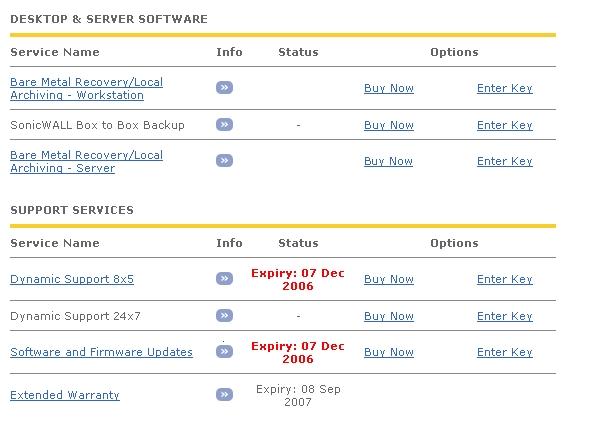Open info icon for Bare Metal Recovery Workstation
Viewport: 616px width, 427px height.
pos(224,87)
